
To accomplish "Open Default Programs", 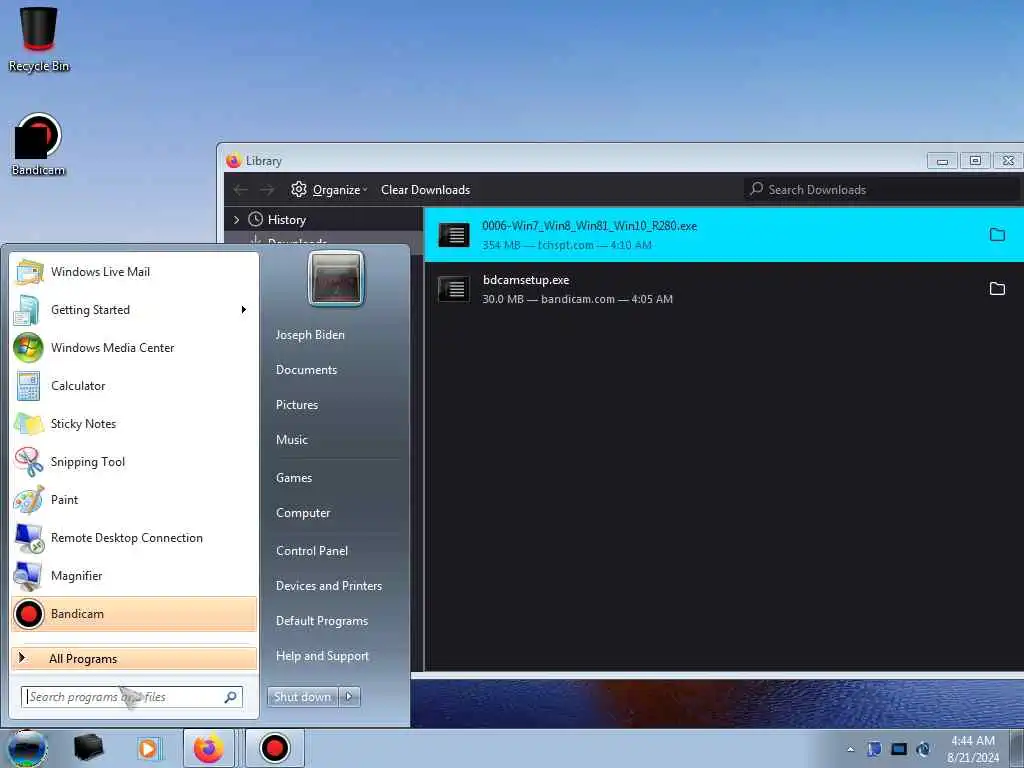I will (x=322, y=621).
